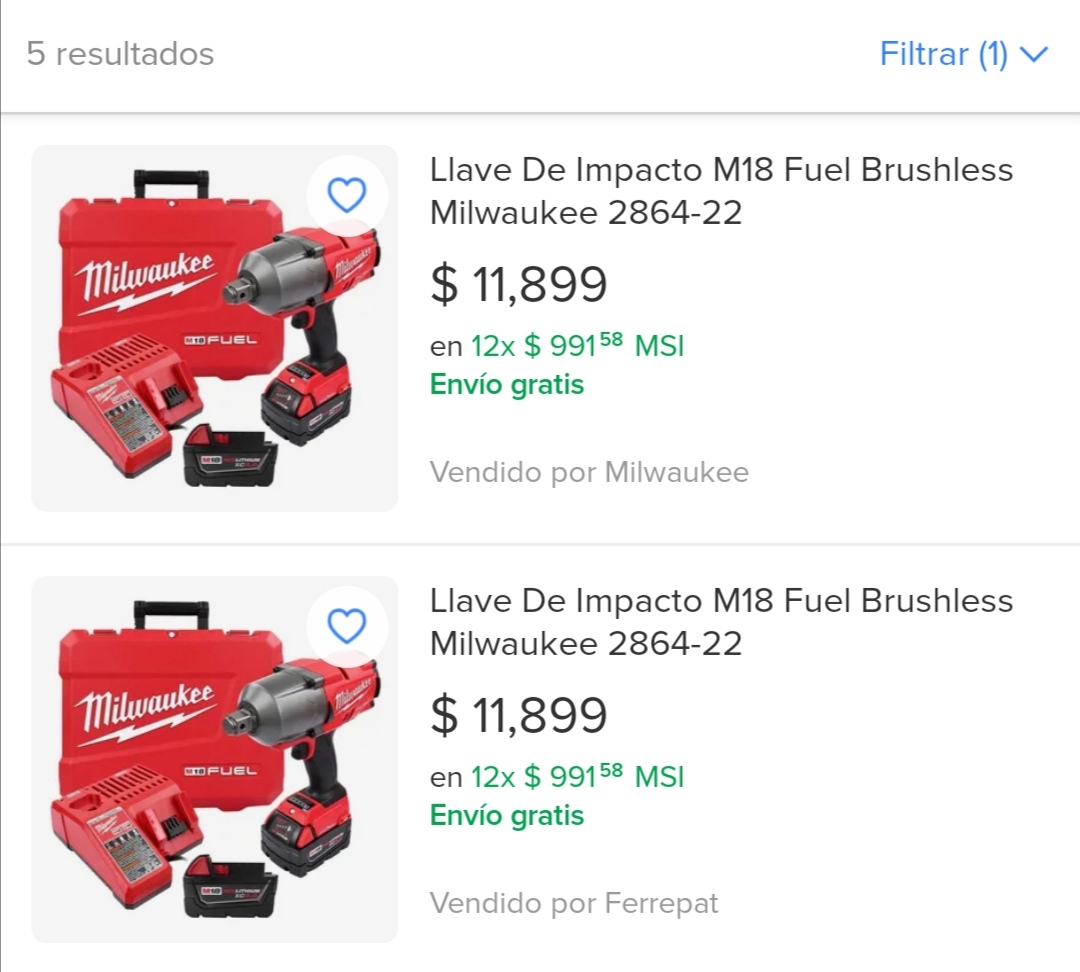Tap Envío gratis on the second listing

coord(507,816)
